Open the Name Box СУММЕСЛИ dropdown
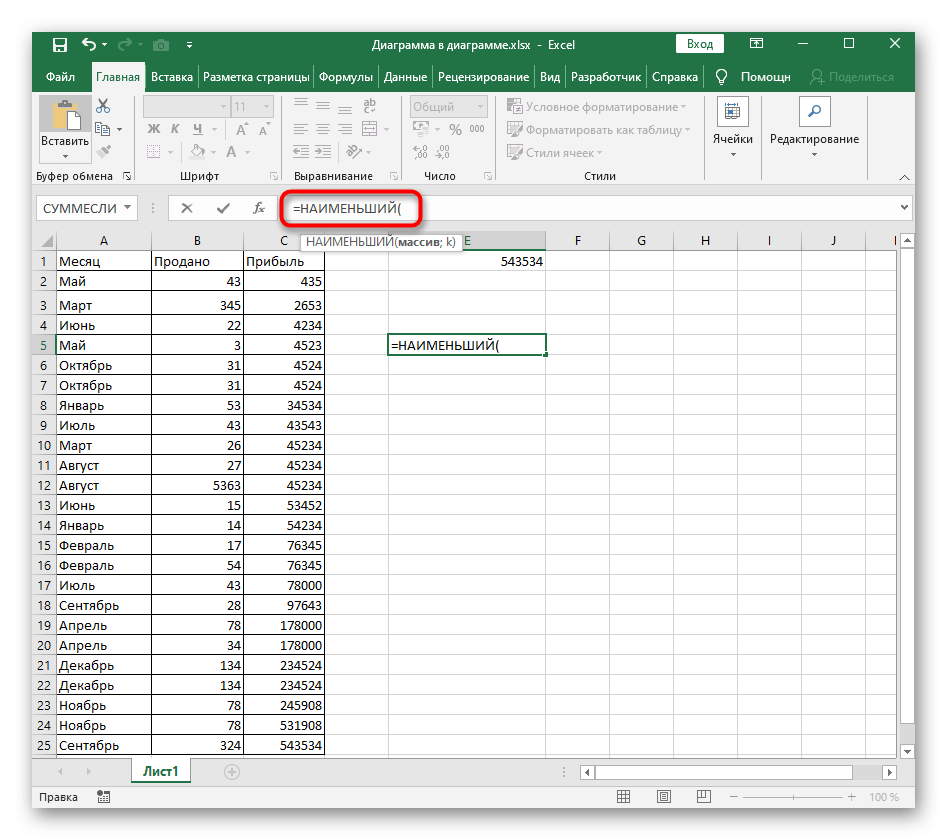The height and width of the screenshot is (840, 947). (x=127, y=208)
